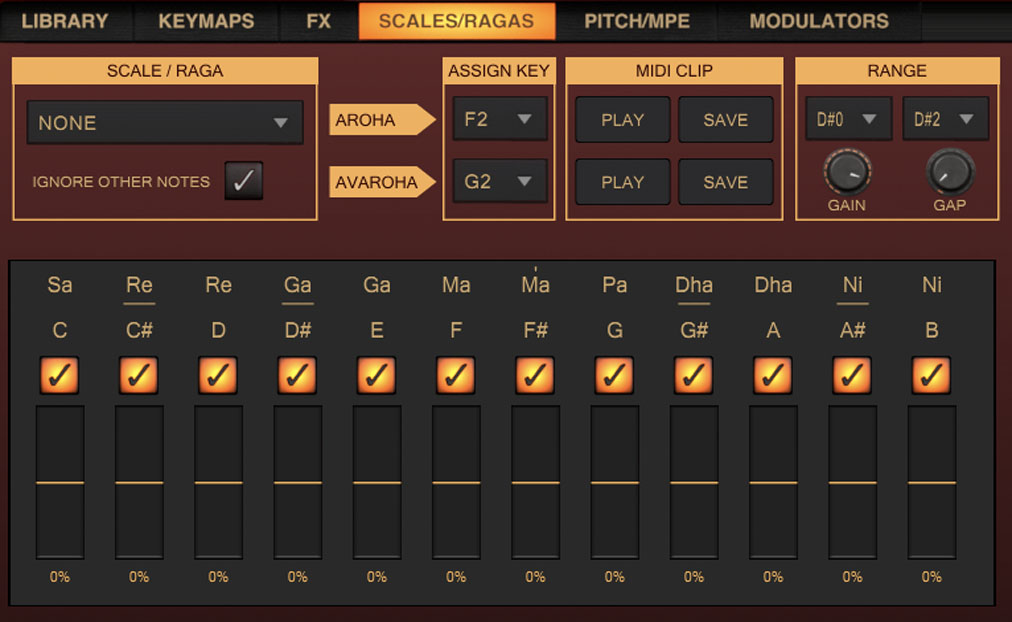Uncheck the B note checkbox
The width and height of the screenshot is (1012, 622).
click(x=931, y=375)
